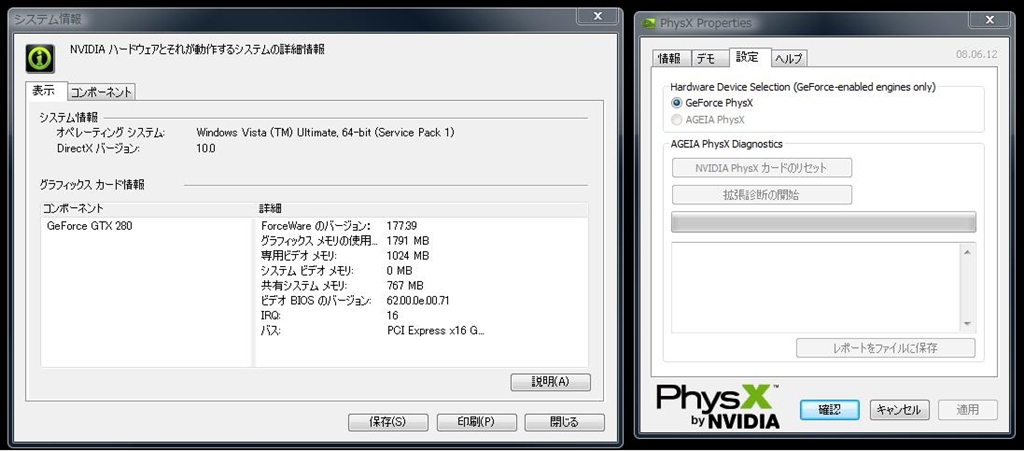The image size is (1024, 451).
Task: Click the diagnostics progress bar
Action: 824,222
